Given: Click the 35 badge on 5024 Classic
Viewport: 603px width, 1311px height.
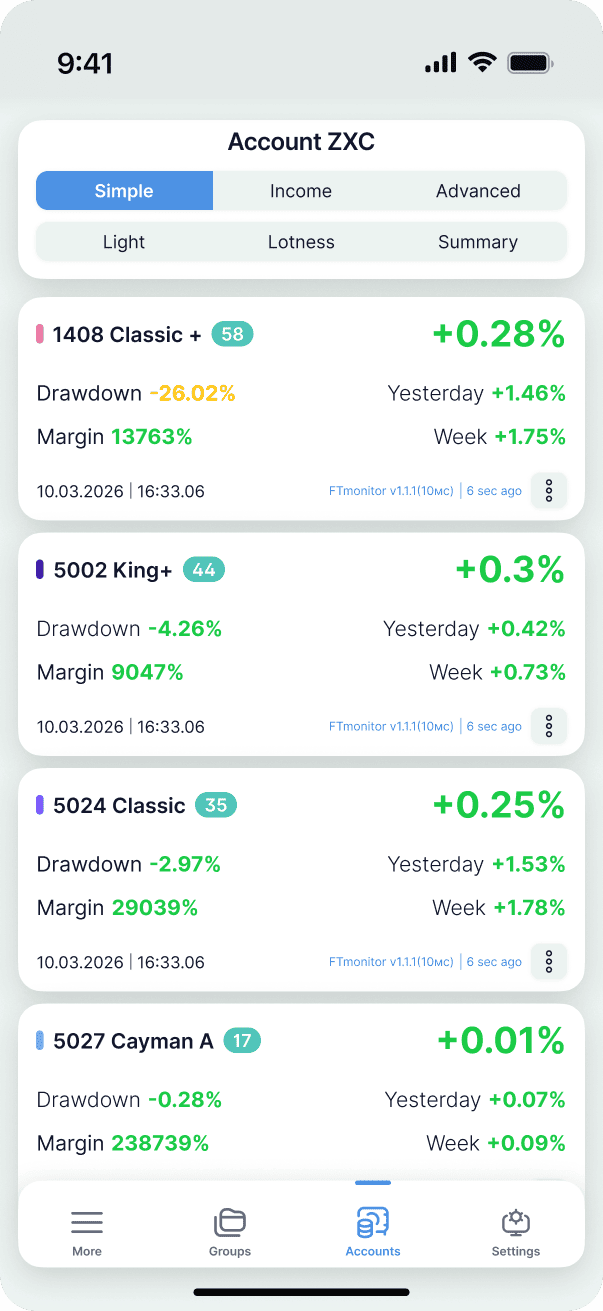Looking at the screenshot, I should (216, 805).
